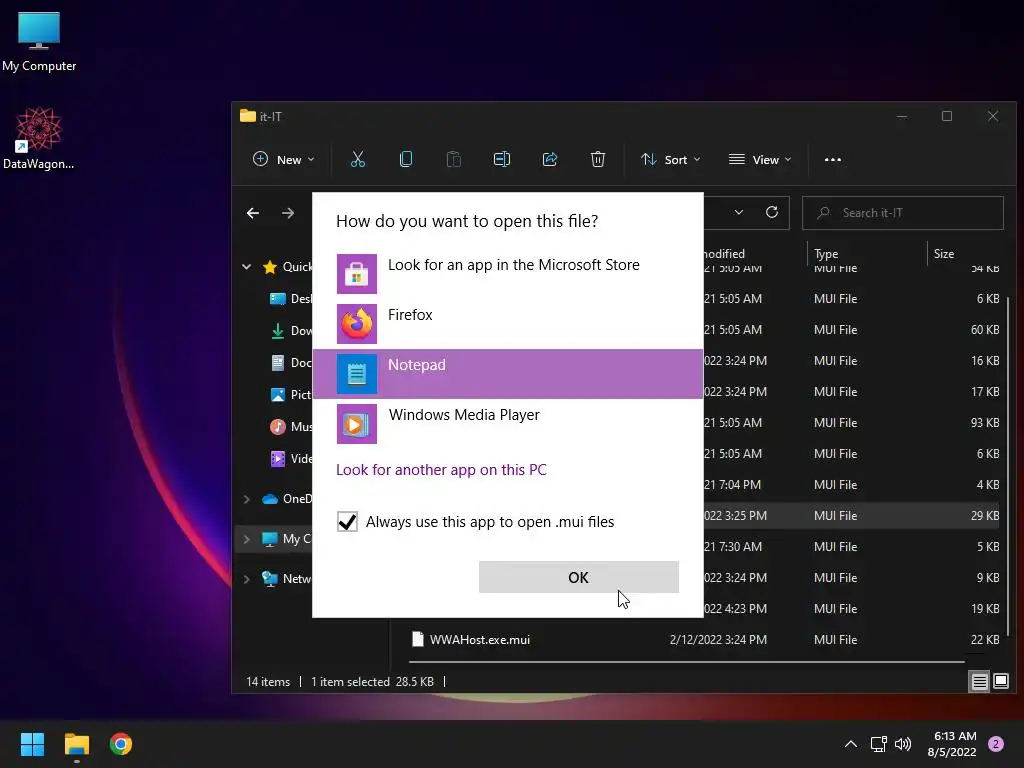This screenshot has height=768, width=1024.
Task: Open the DataWagon desktop shortcut
Action: point(39,138)
